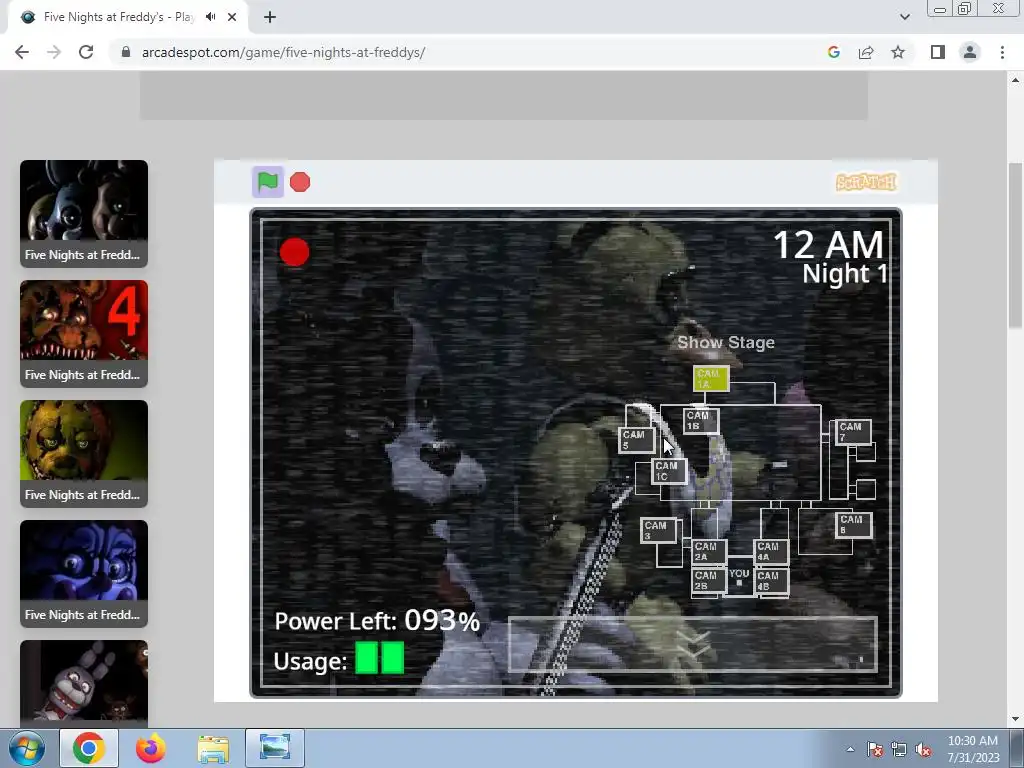Open the Springtrap green animatronic game thumbnail
Screen dimensions: 1024x768
coord(84,454)
